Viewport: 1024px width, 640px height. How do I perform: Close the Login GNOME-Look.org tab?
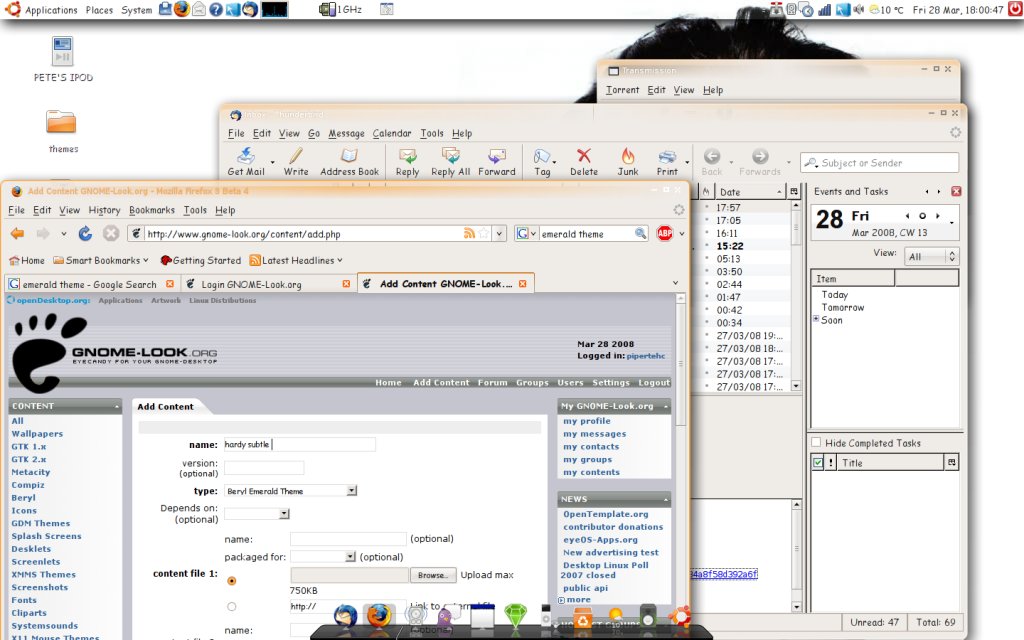[x=346, y=284]
